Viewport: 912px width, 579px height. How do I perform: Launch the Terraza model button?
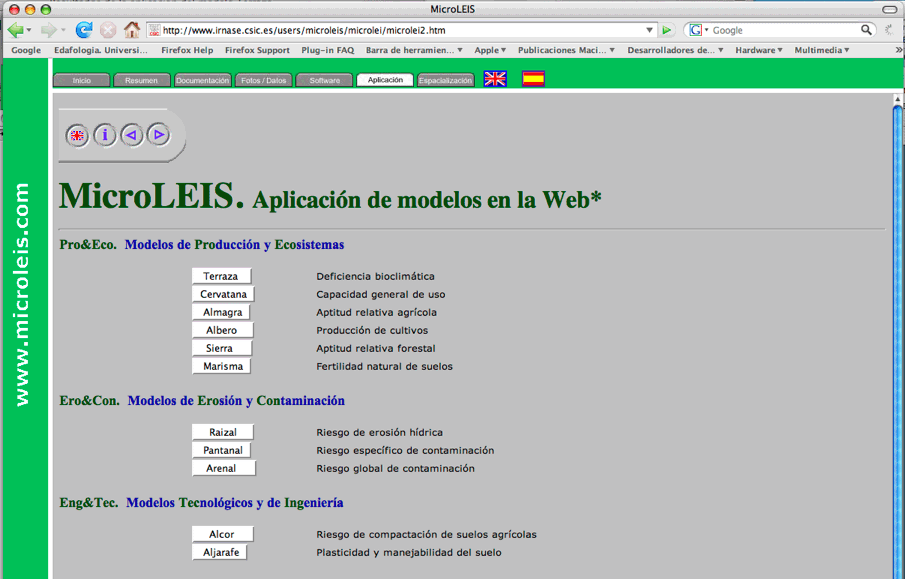pos(221,276)
